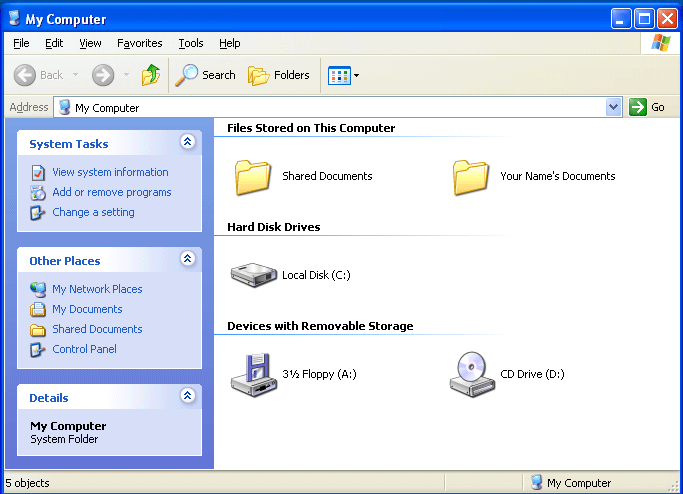Click the Control Panel sidebar icon
This screenshot has width=683, height=494.
(x=37, y=349)
